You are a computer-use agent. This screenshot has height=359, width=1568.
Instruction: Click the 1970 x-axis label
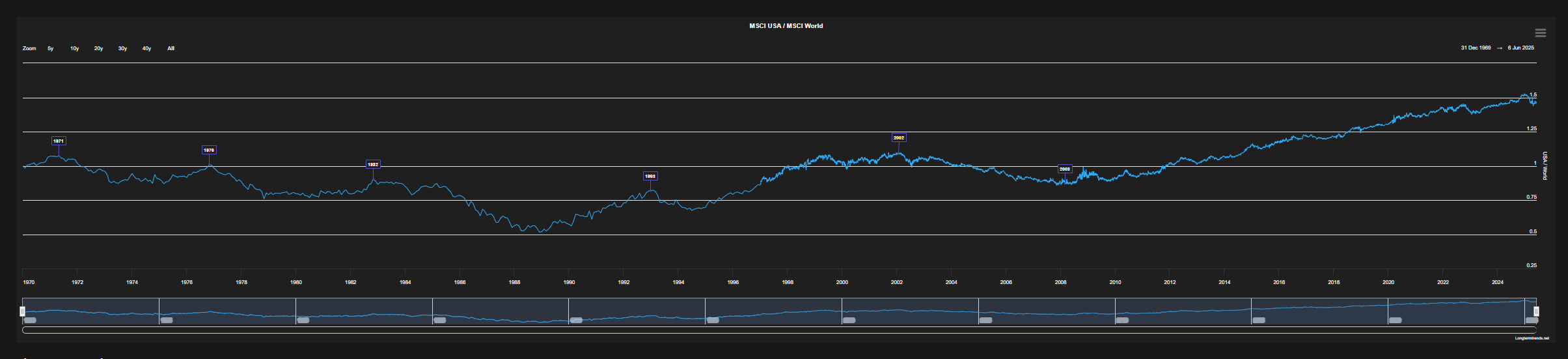point(29,282)
